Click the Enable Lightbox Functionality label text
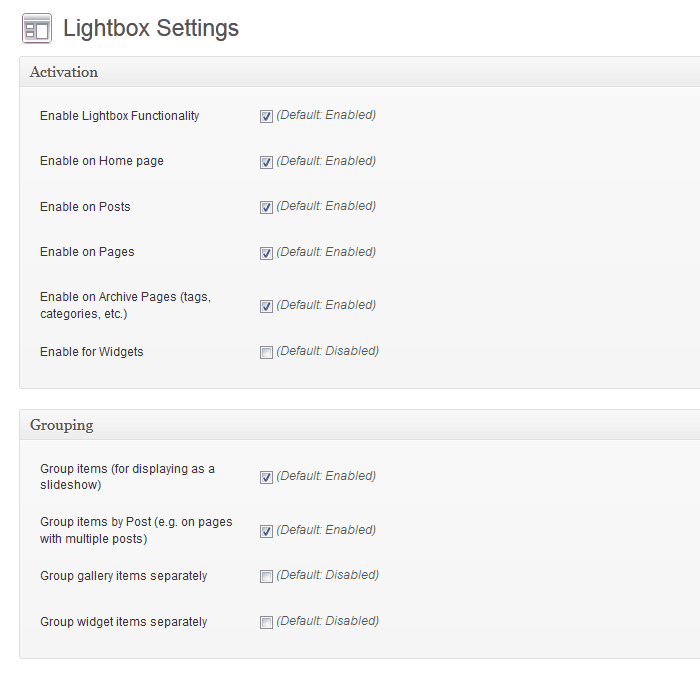 (120, 116)
